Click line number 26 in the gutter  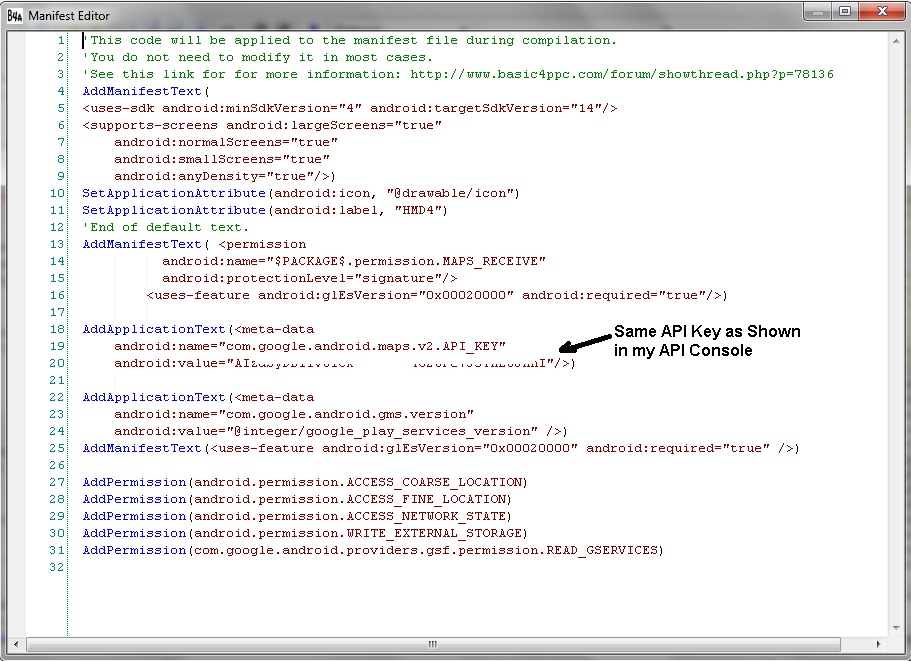[x=57, y=465]
